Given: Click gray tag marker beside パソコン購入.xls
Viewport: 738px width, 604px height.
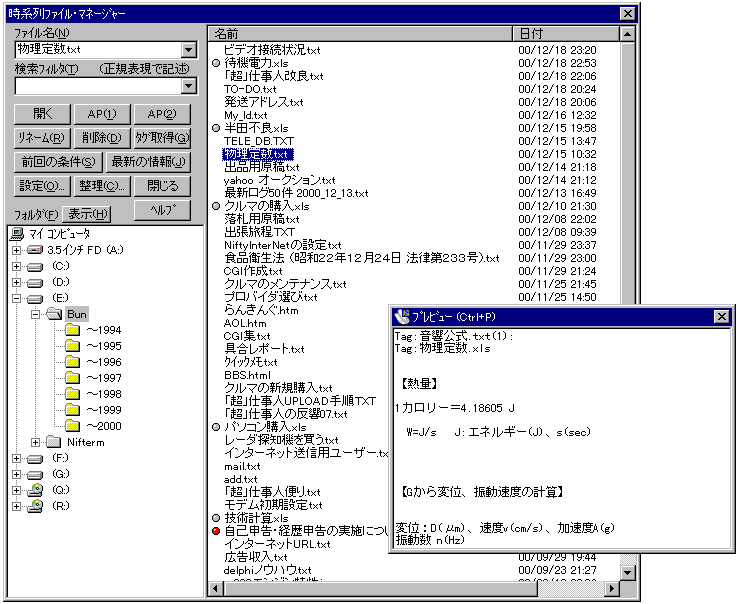Looking at the screenshot, I should click(x=216, y=427).
